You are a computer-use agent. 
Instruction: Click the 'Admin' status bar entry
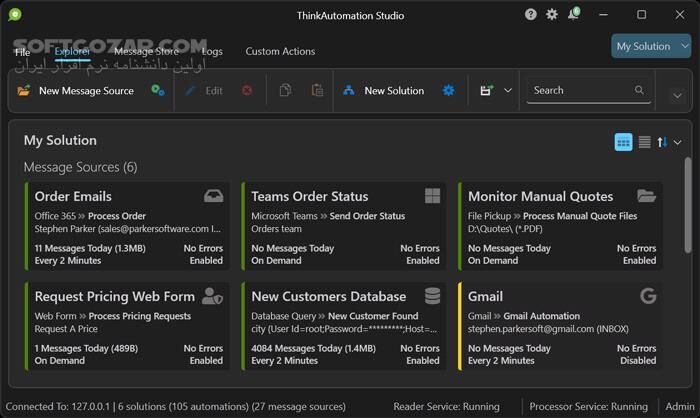click(679, 406)
